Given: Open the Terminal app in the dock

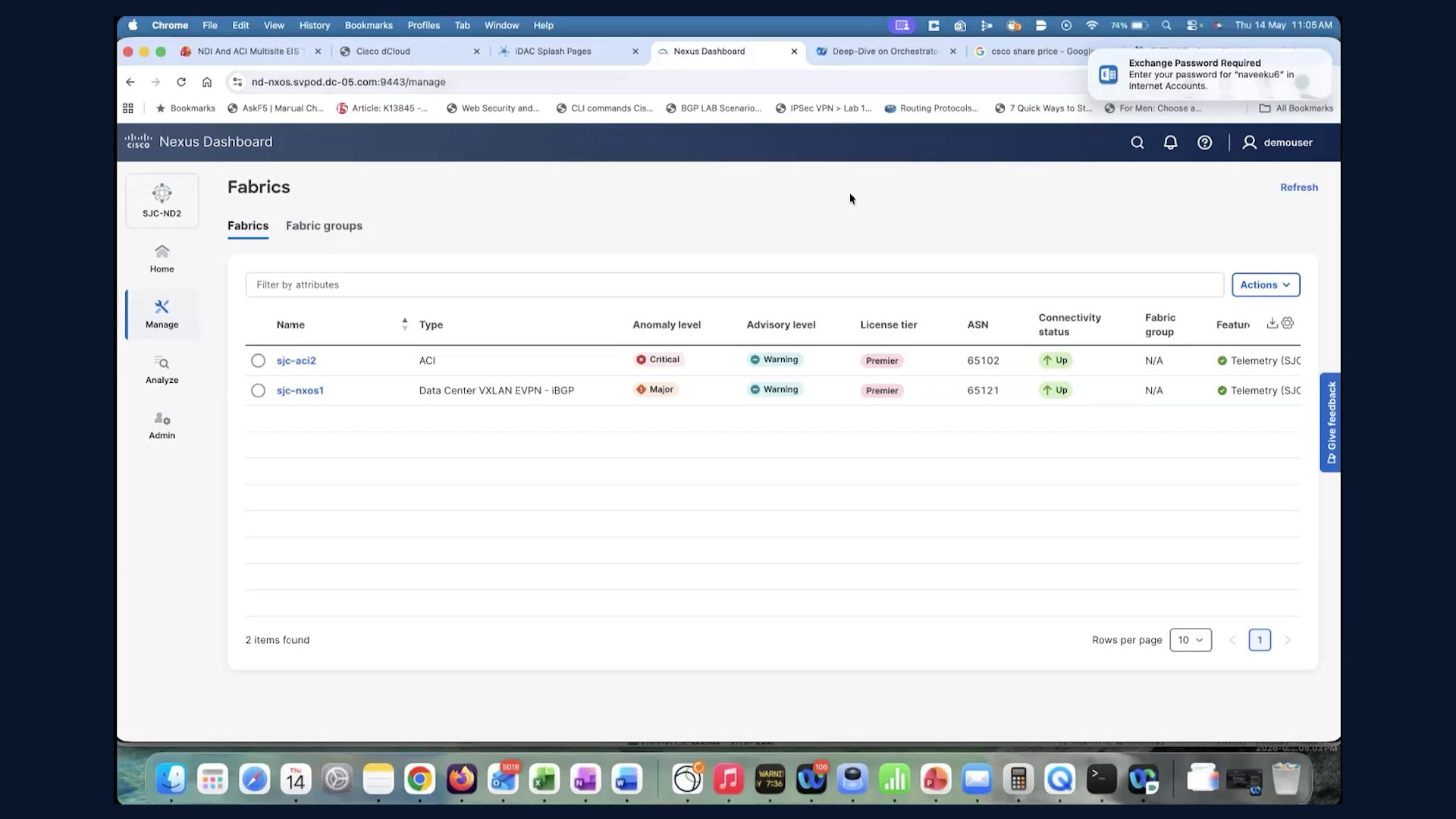Looking at the screenshot, I should [x=1101, y=779].
